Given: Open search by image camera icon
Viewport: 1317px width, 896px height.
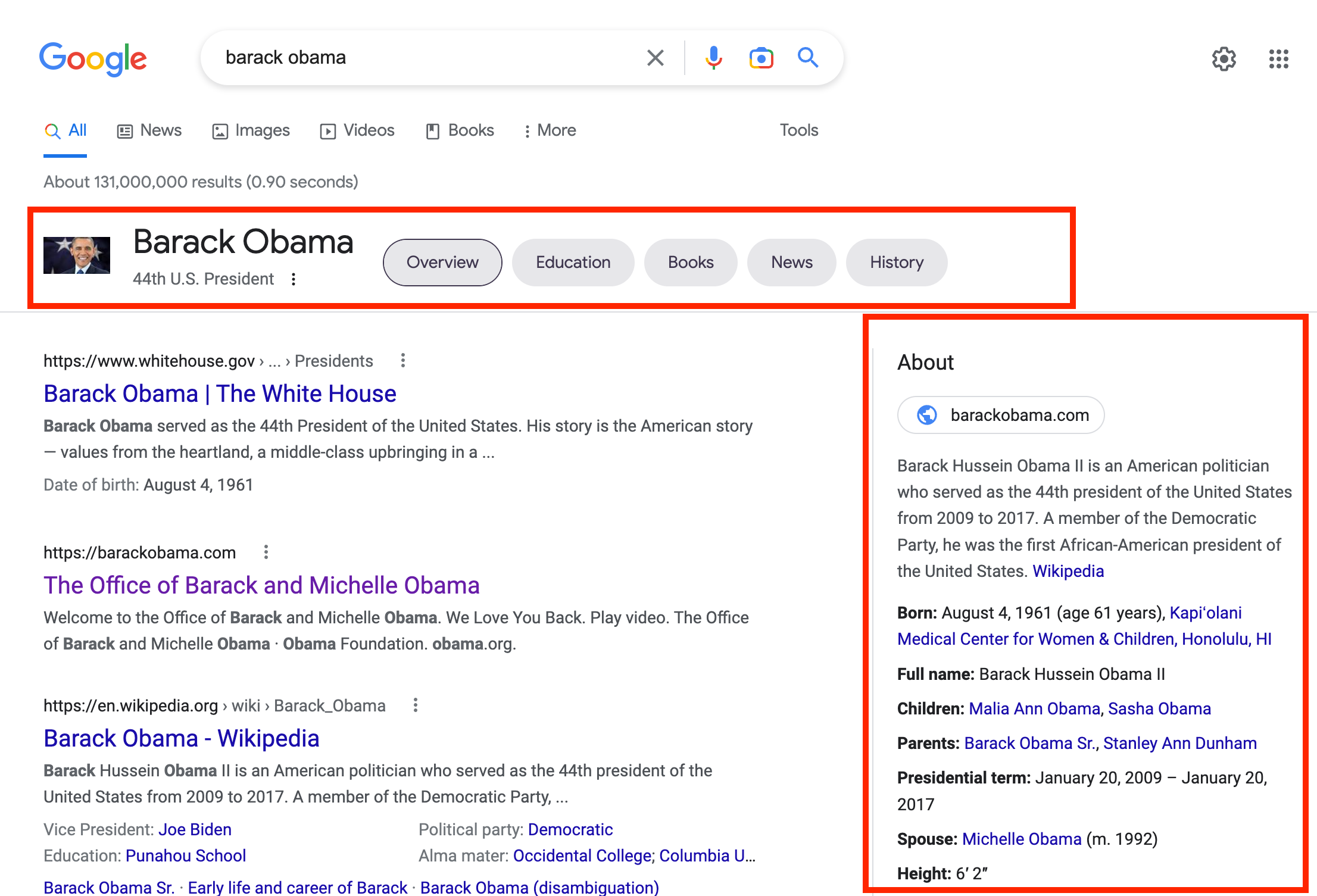Looking at the screenshot, I should [761, 58].
